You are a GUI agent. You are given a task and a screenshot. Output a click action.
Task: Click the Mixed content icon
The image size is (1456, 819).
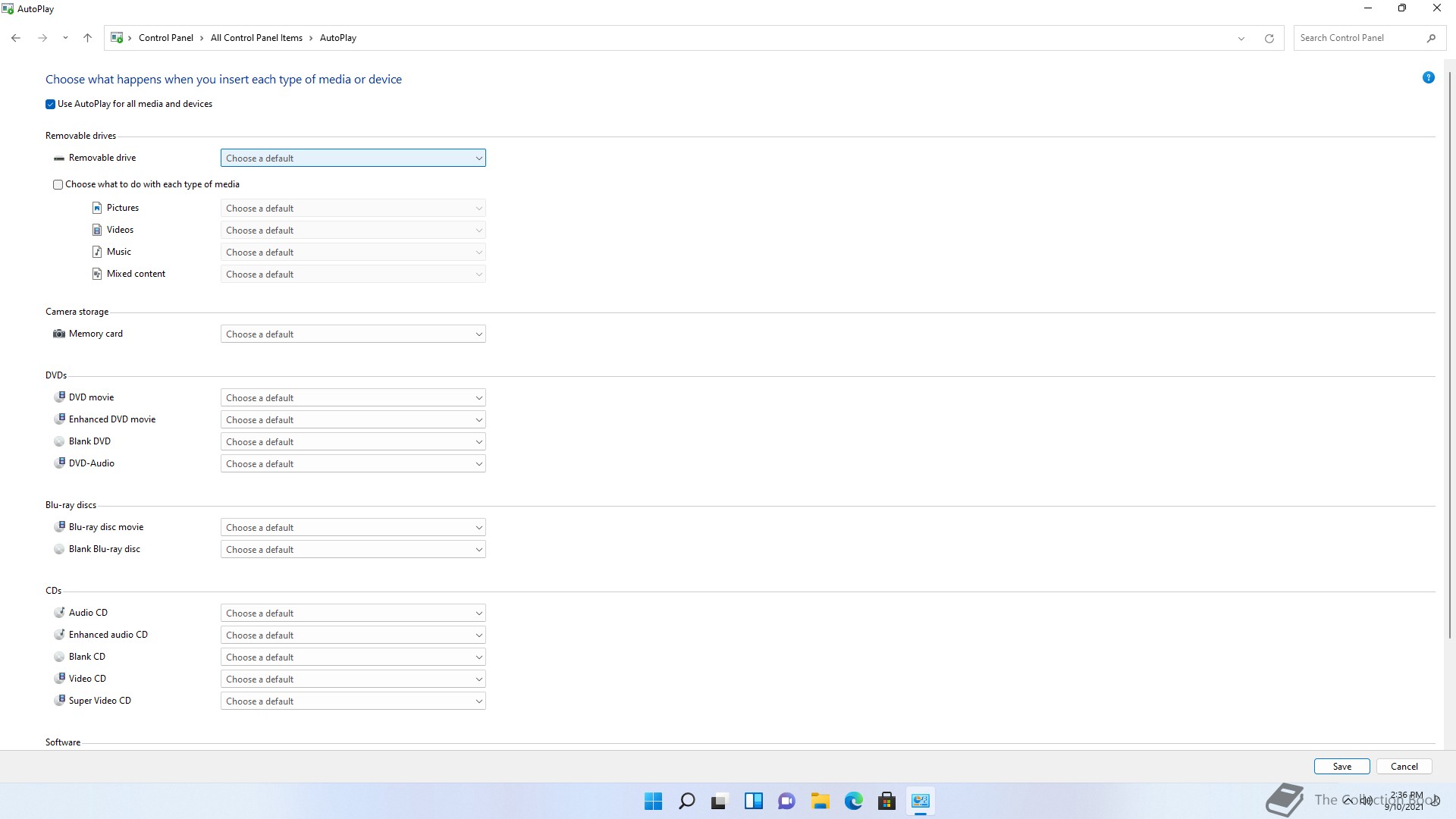pyautogui.click(x=97, y=274)
